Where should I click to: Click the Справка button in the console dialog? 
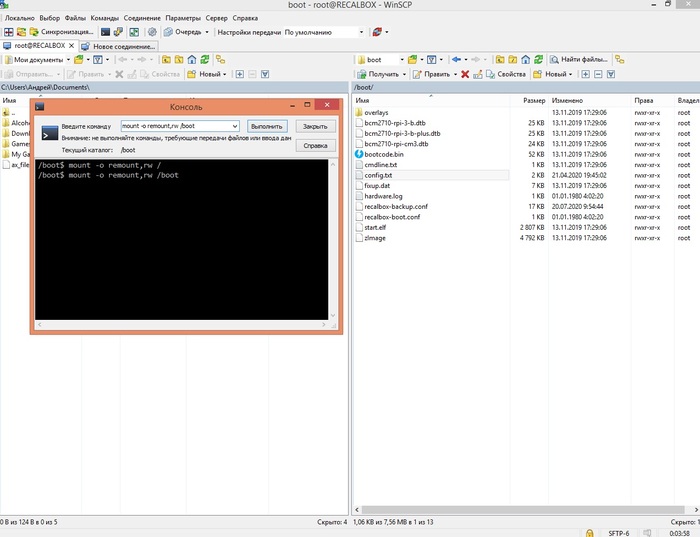[x=314, y=145]
